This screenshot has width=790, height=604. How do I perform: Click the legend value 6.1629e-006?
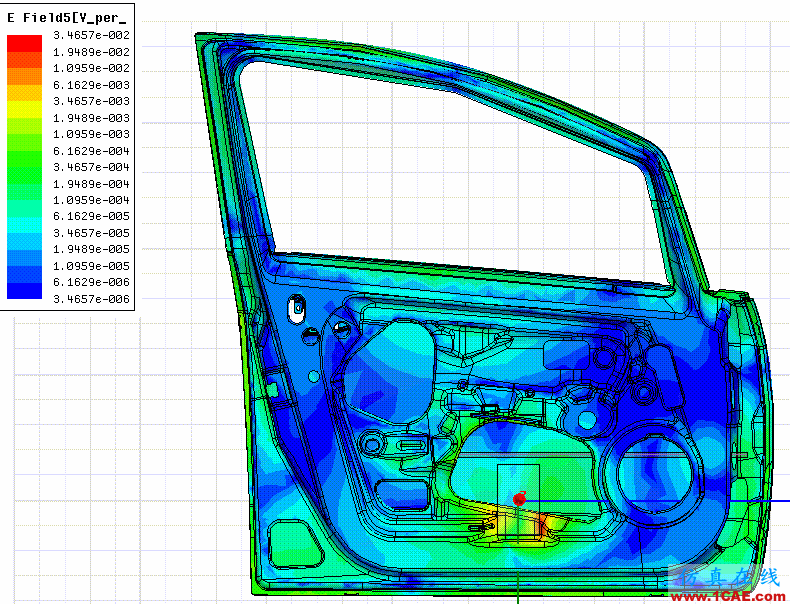[x=91, y=282]
